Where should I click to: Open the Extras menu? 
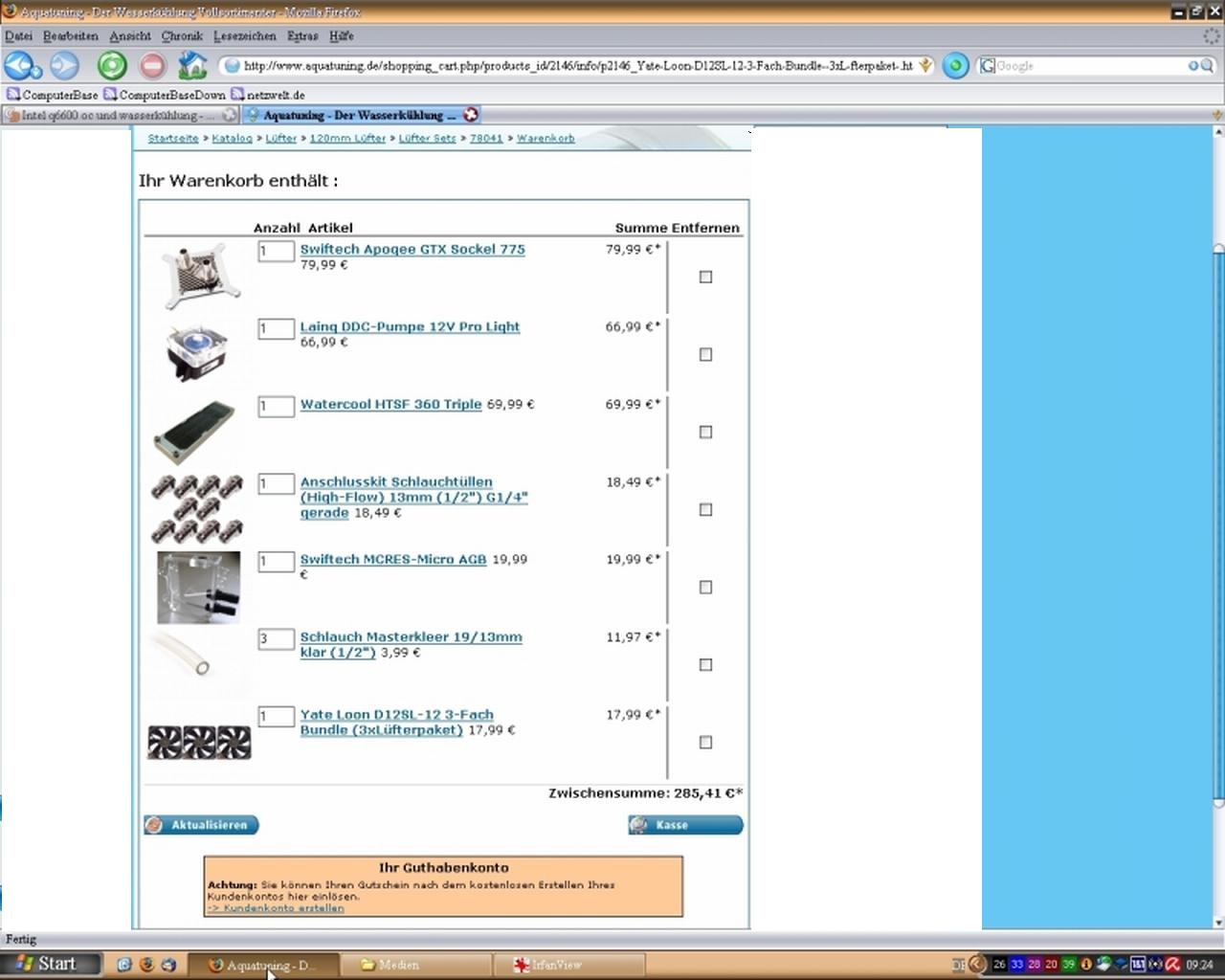coord(302,35)
